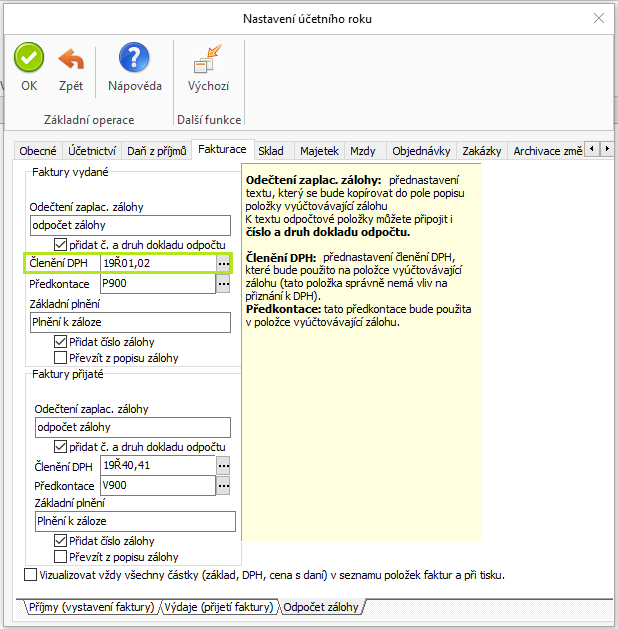Click the Členění DPH 19Ř01,02 field
Screen dimensions: 618x629
tap(158, 263)
